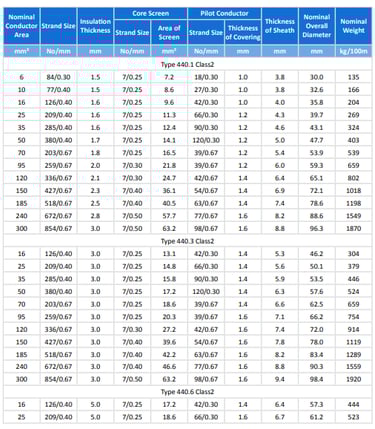Select the nominal weight value 1018

[353, 191]
